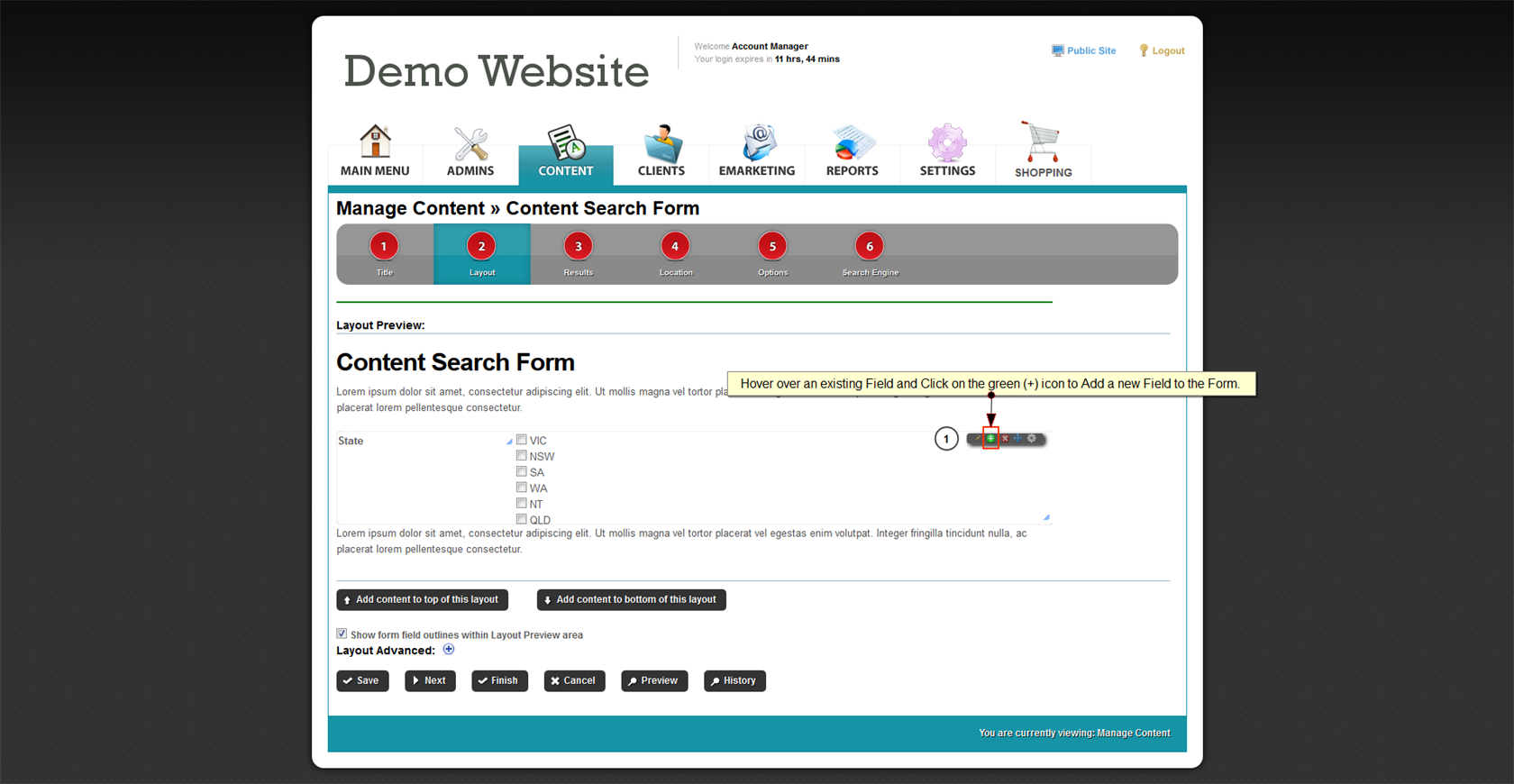Click the green plus add field icon

(x=990, y=439)
